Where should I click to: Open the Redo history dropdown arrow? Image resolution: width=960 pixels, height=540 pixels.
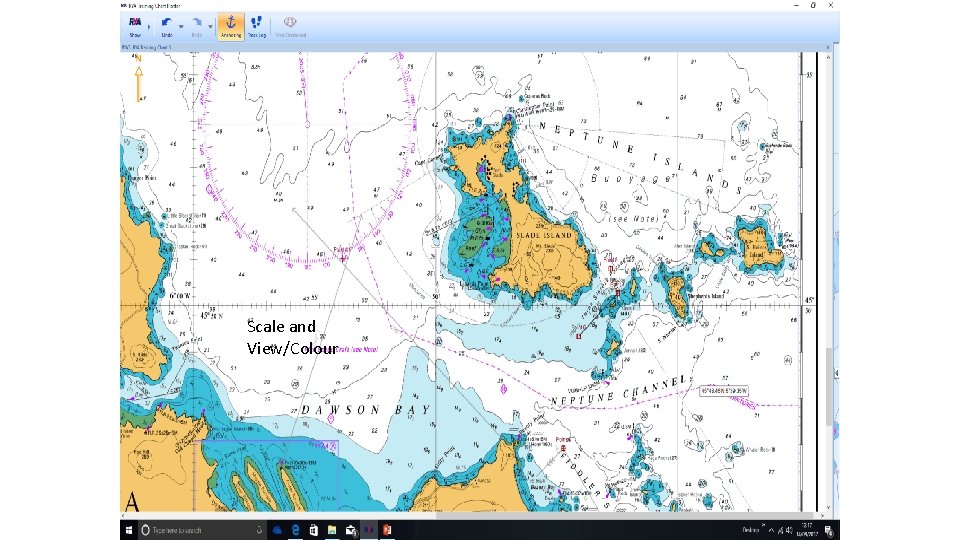pyautogui.click(x=210, y=27)
